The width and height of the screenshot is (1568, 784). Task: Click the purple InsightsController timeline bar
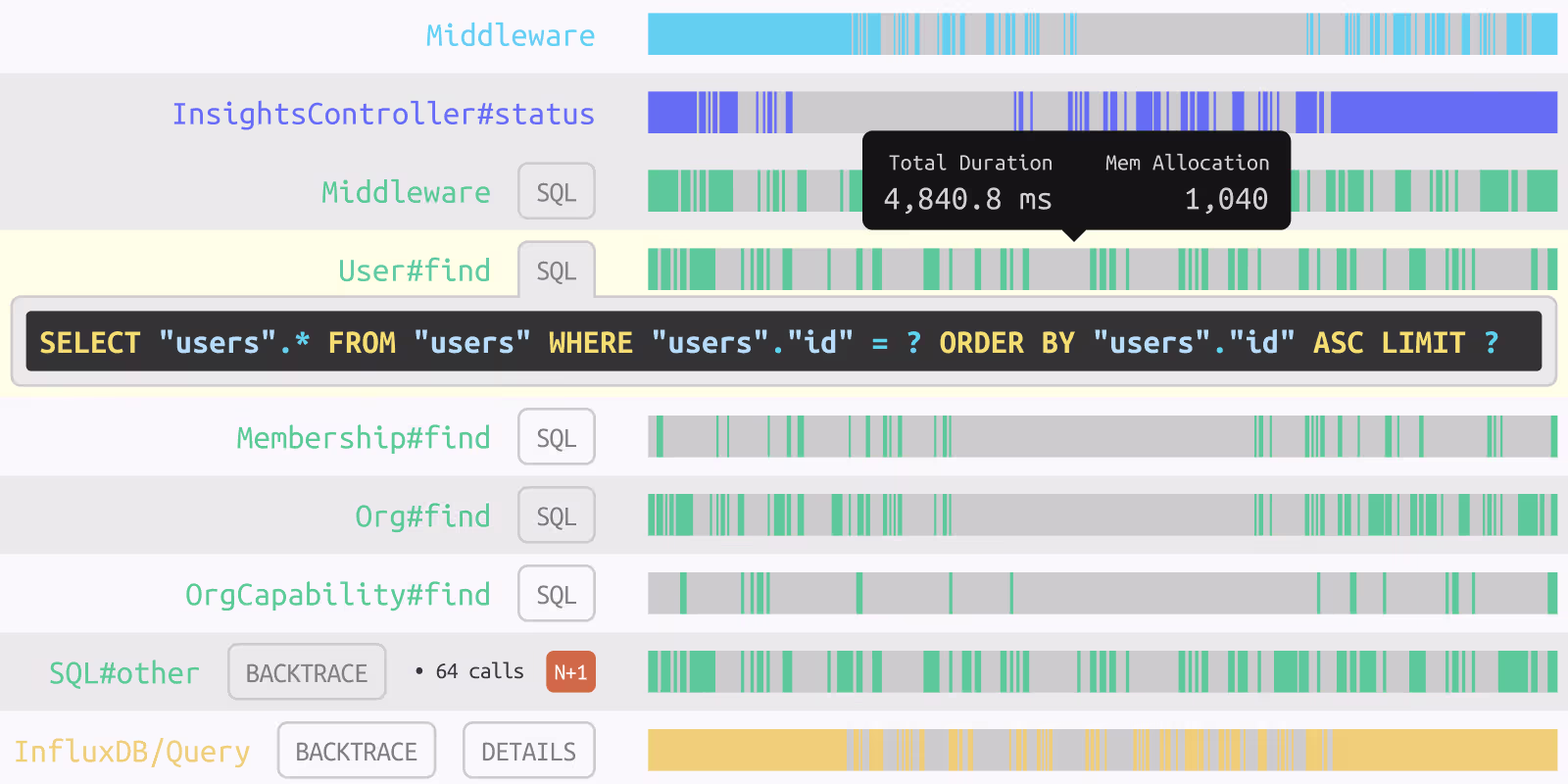click(1102, 113)
